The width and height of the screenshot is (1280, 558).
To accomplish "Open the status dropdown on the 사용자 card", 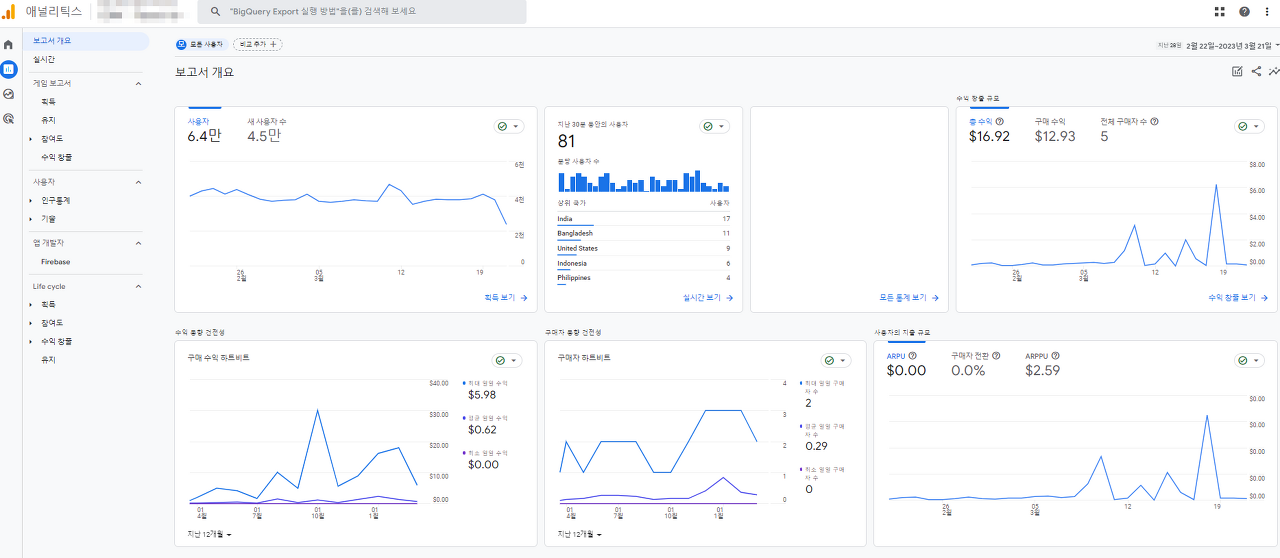I will pos(509,126).
